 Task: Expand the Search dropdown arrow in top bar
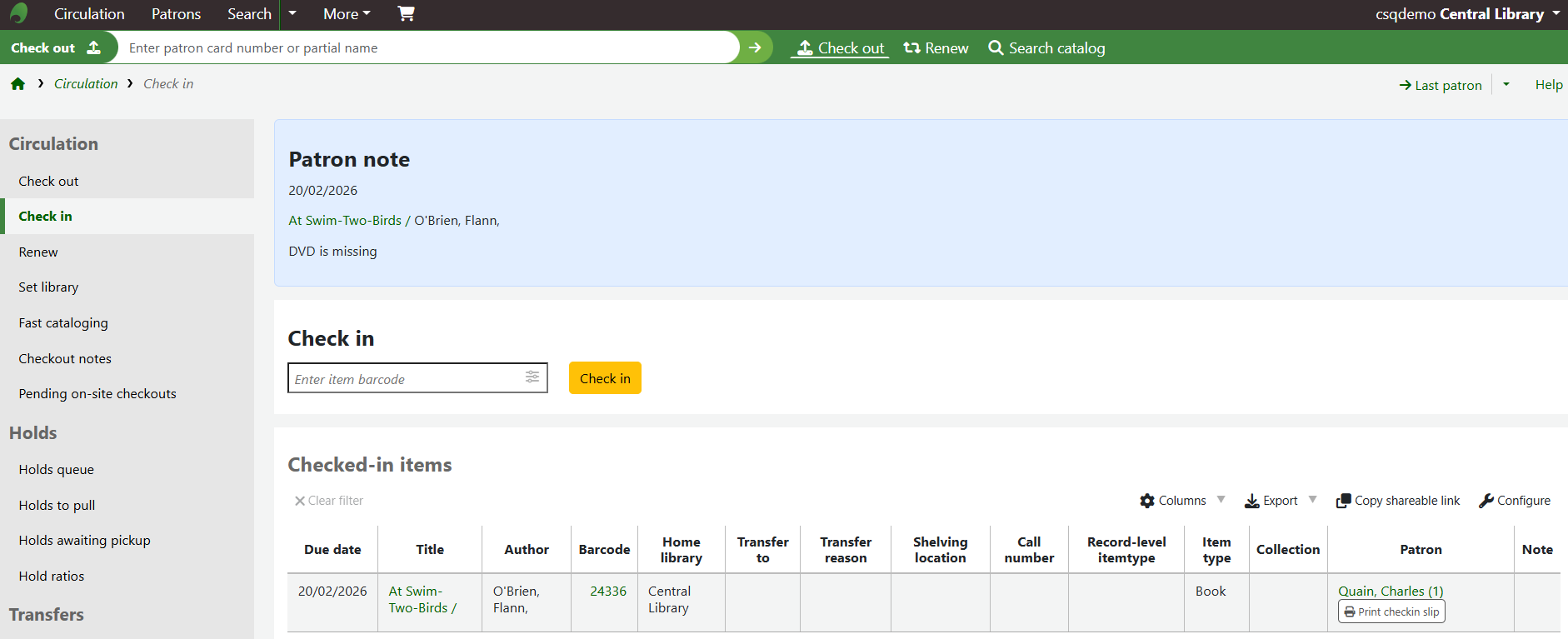292,13
